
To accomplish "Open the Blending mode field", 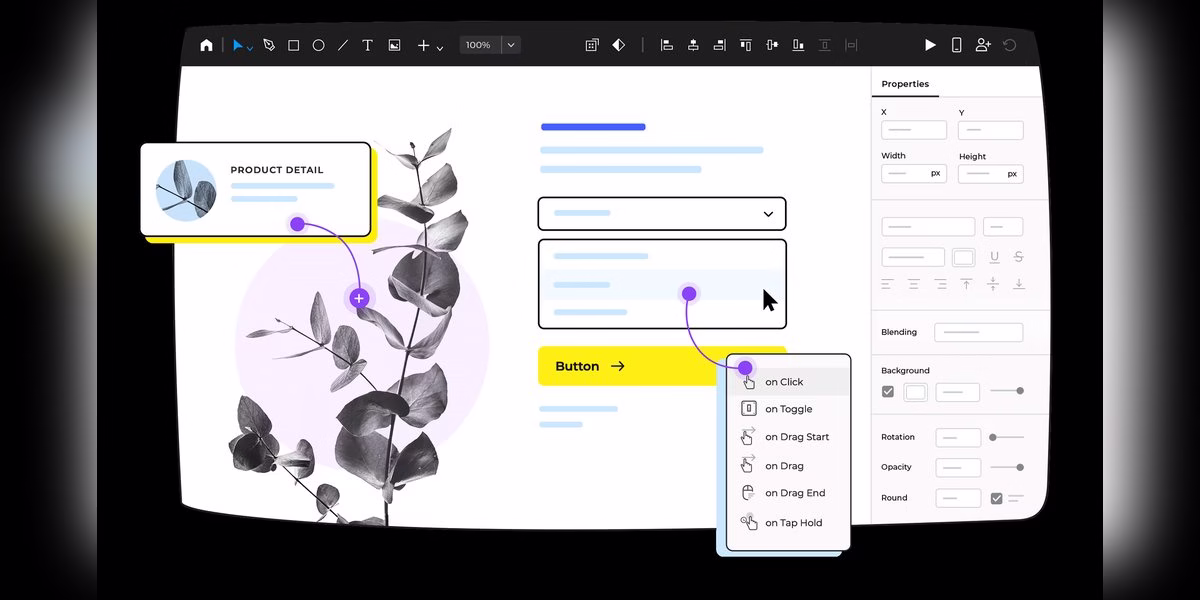I will click(979, 332).
